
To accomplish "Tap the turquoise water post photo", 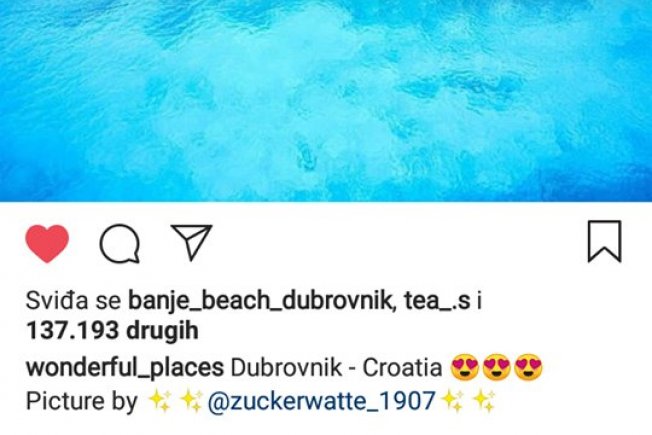I will tap(326, 101).
